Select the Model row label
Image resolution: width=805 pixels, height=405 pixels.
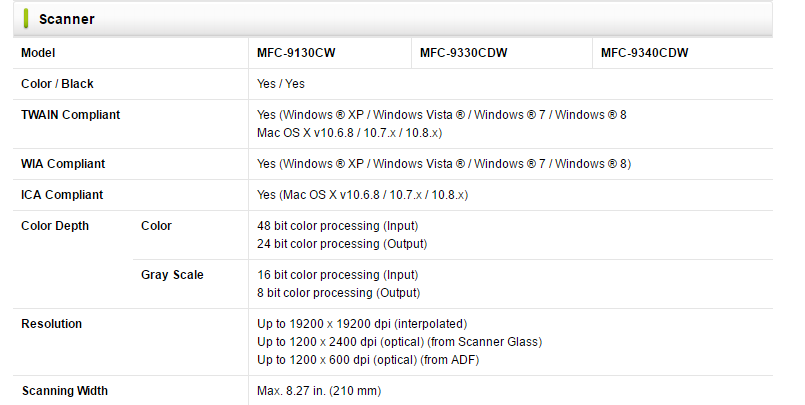point(38,53)
